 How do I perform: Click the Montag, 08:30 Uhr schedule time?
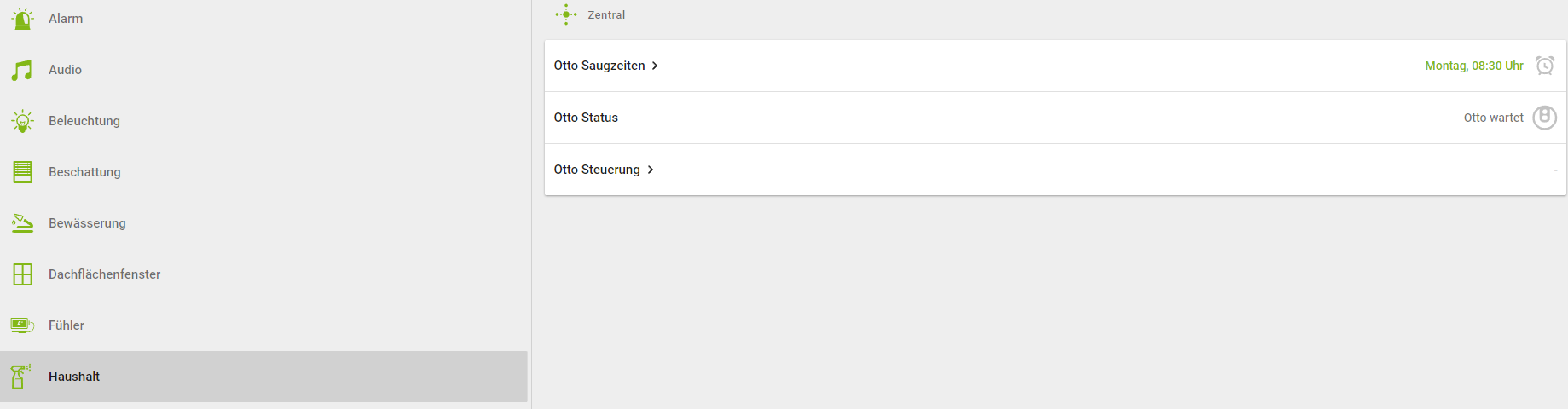coord(1473,66)
